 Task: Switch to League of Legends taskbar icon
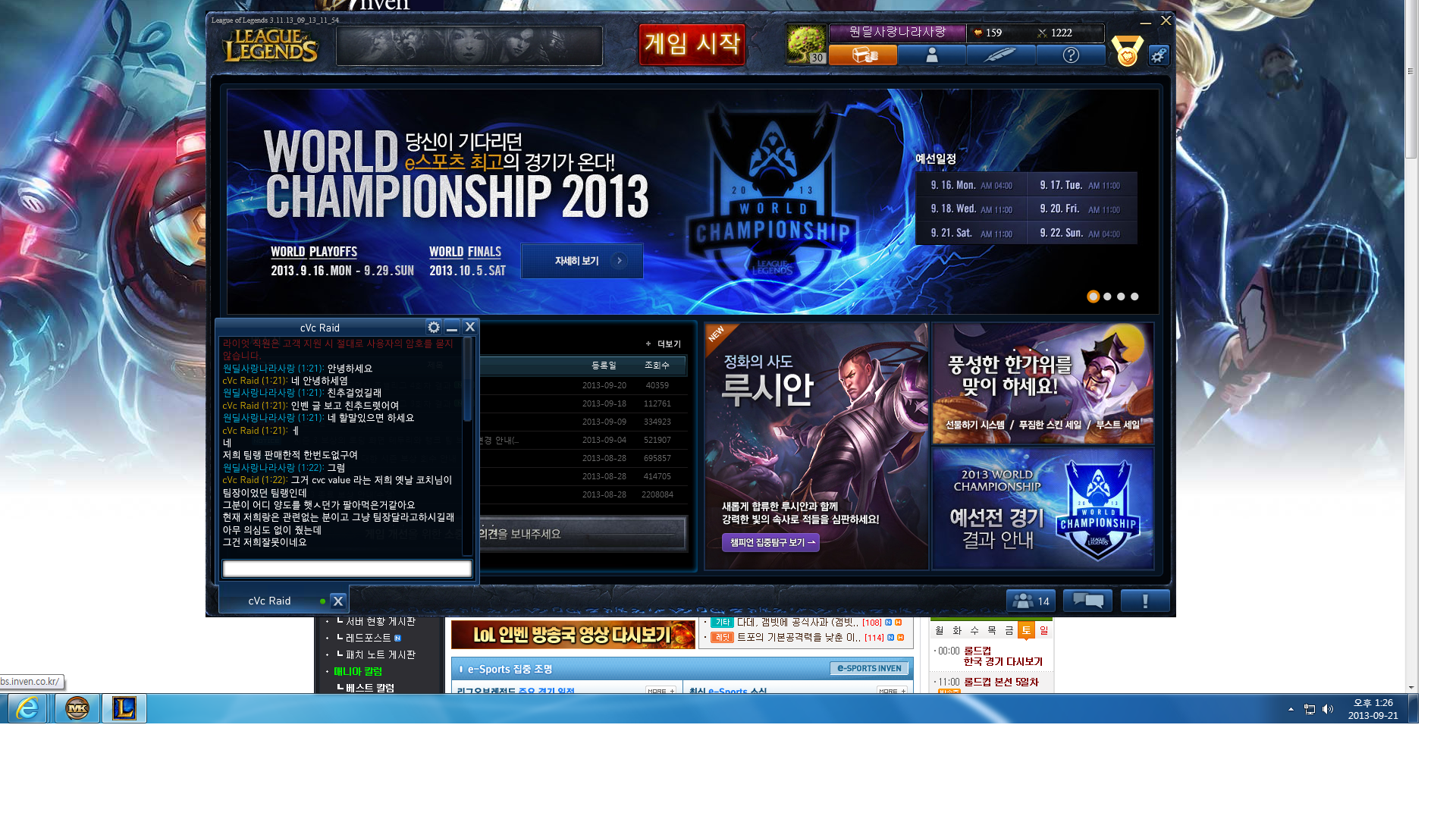coord(124,708)
